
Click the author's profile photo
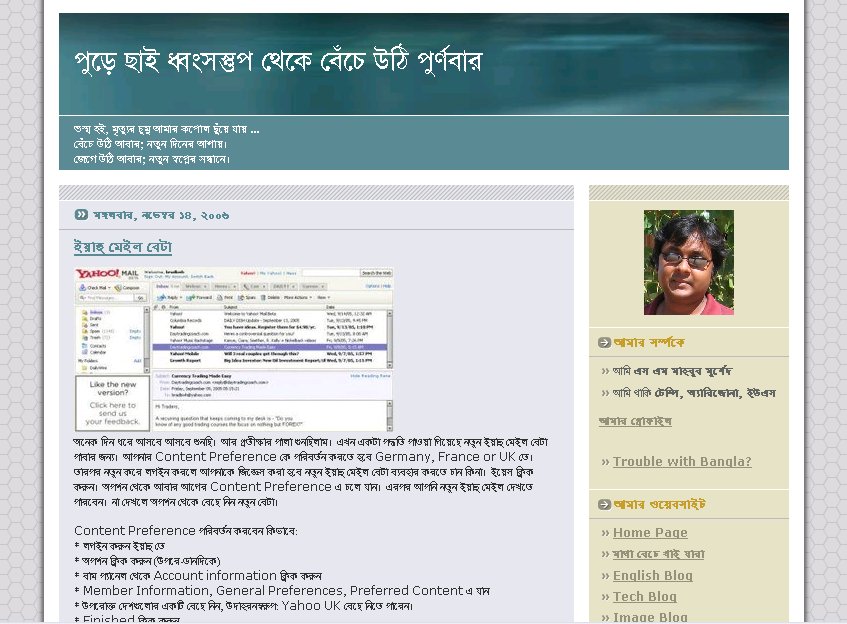coord(689,262)
